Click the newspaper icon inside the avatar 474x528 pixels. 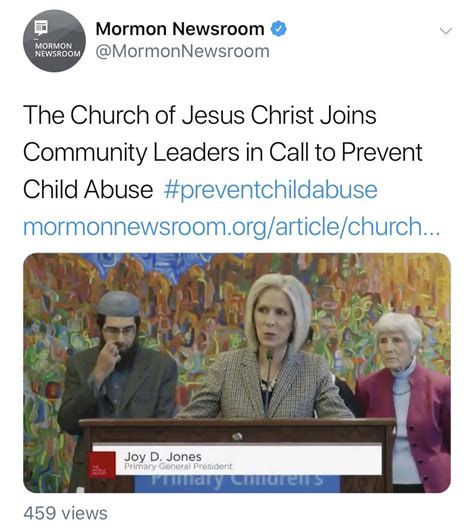tap(41, 28)
